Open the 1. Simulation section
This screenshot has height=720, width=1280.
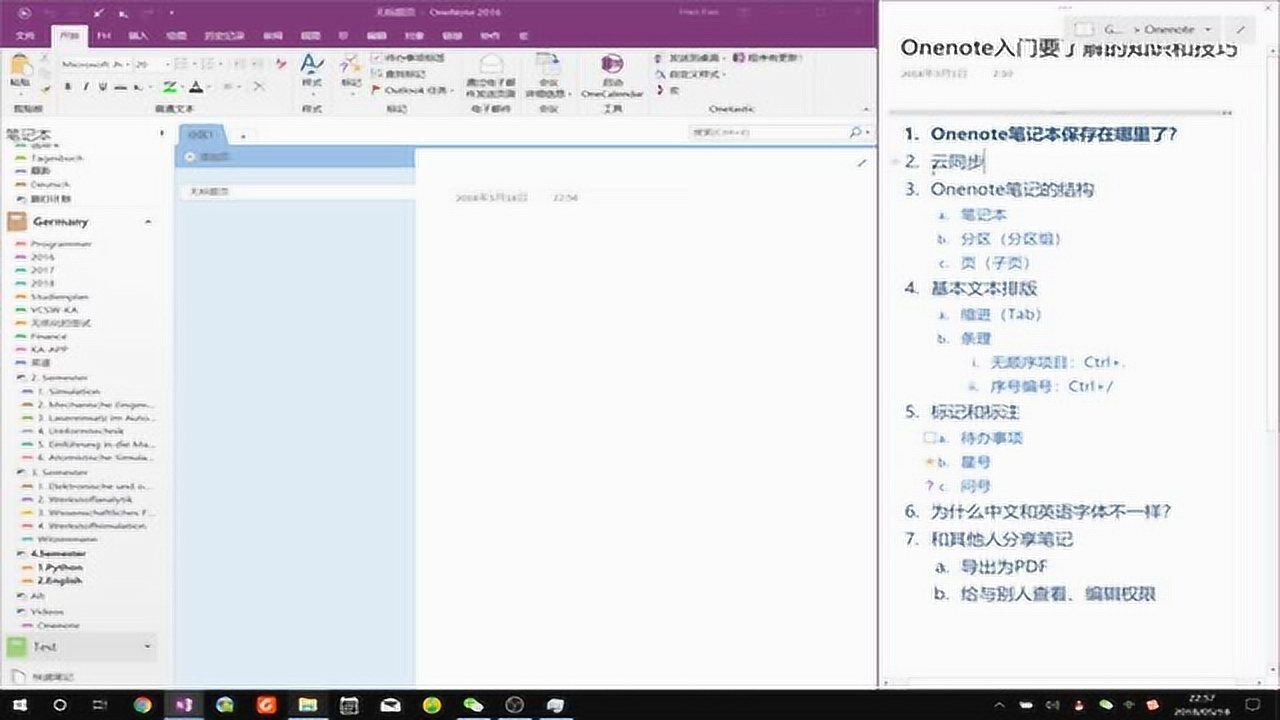(68, 392)
